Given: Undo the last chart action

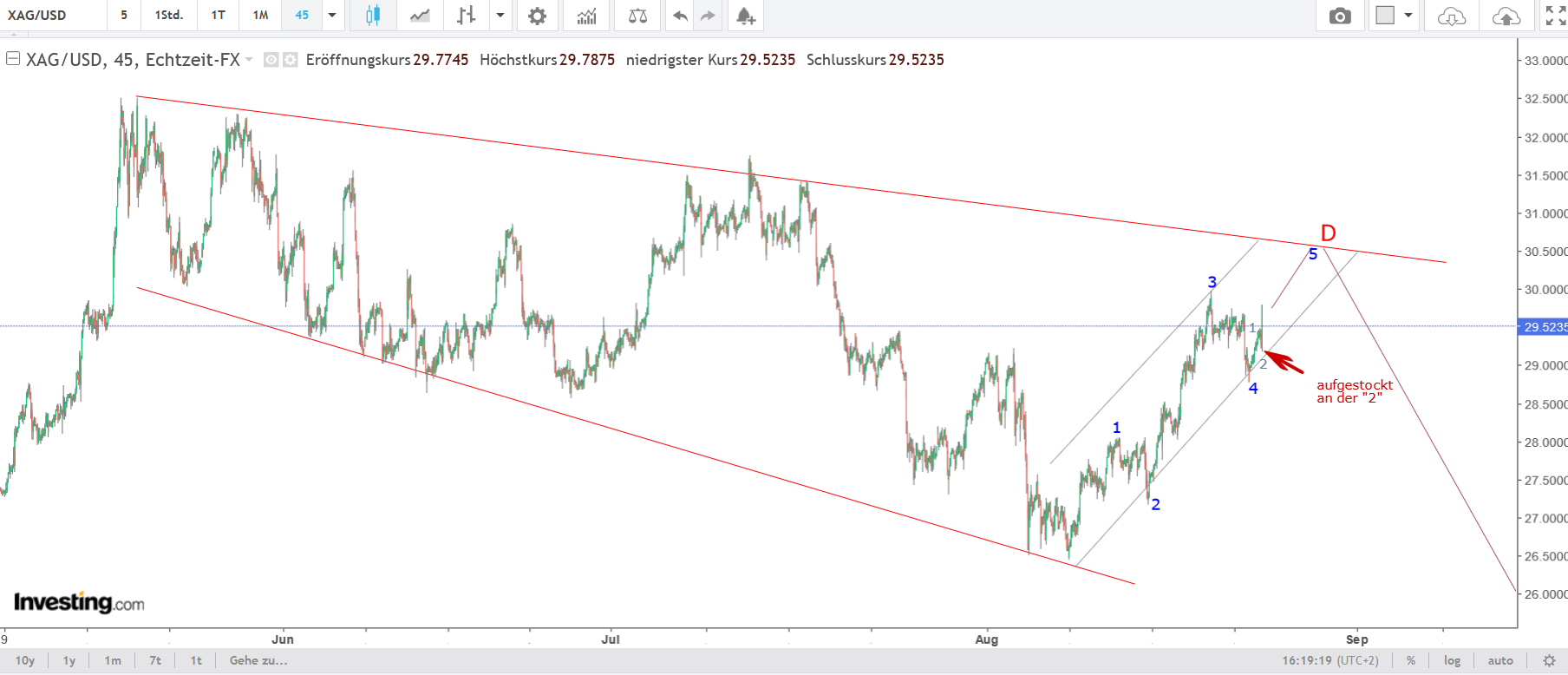Looking at the screenshot, I should point(681,16).
